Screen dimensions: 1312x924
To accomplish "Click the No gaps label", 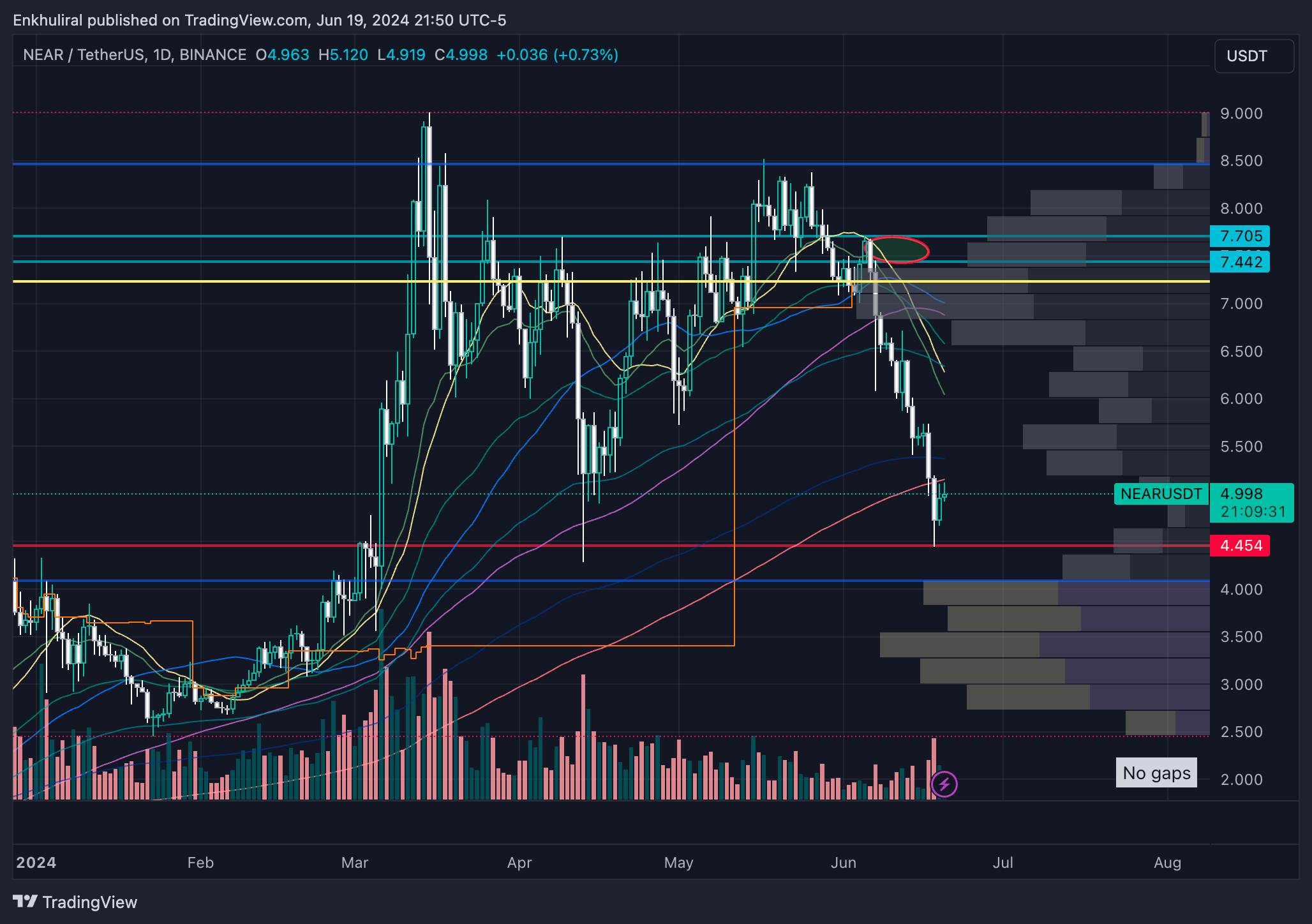I will (x=1156, y=773).
